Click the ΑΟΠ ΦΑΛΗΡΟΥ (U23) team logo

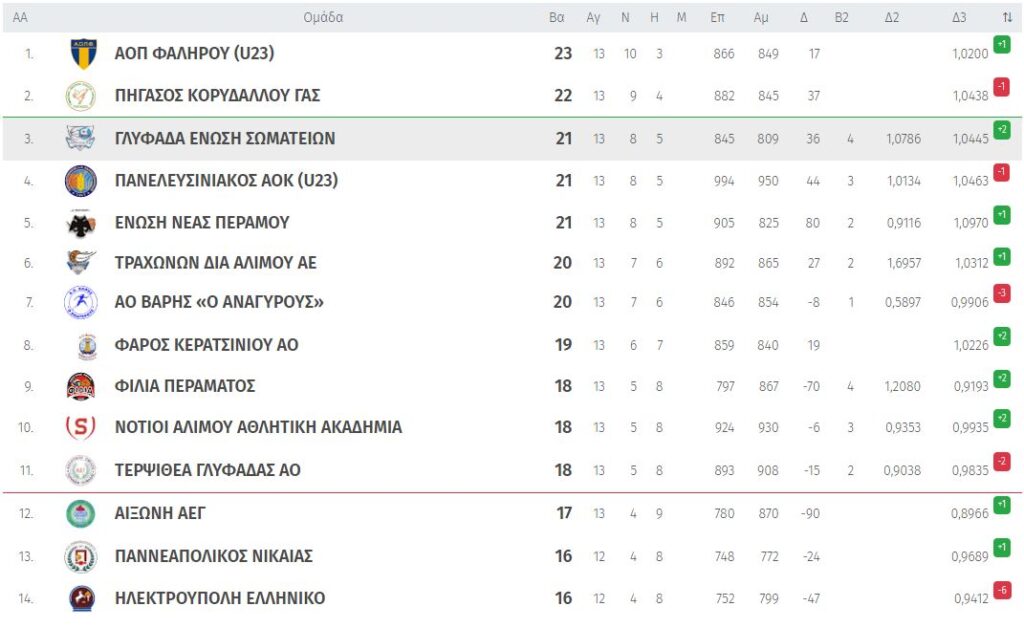click(83, 54)
